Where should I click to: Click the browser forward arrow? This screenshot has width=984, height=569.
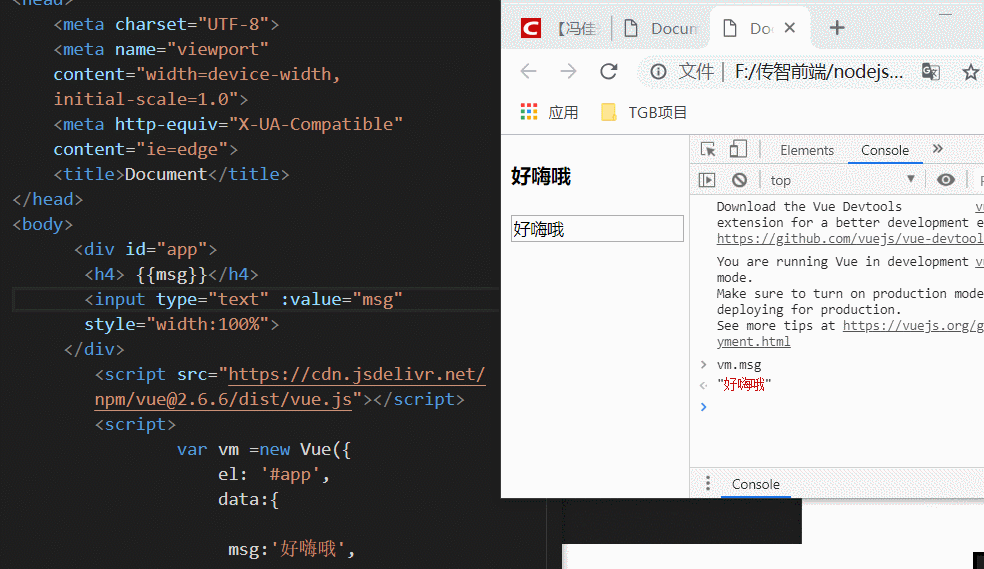pyautogui.click(x=568, y=72)
